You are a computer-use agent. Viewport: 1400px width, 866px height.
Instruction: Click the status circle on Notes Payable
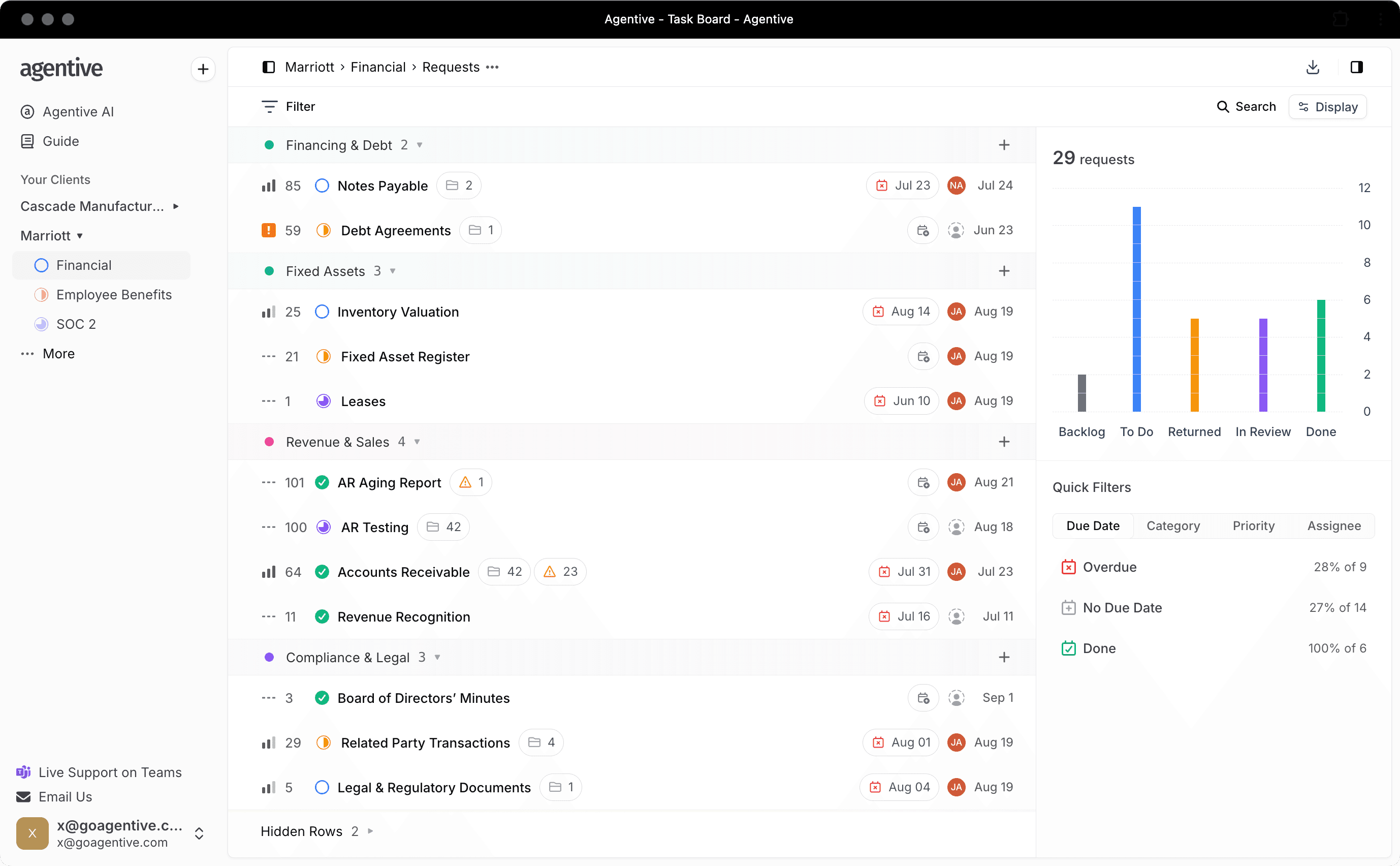(x=322, y=185)
